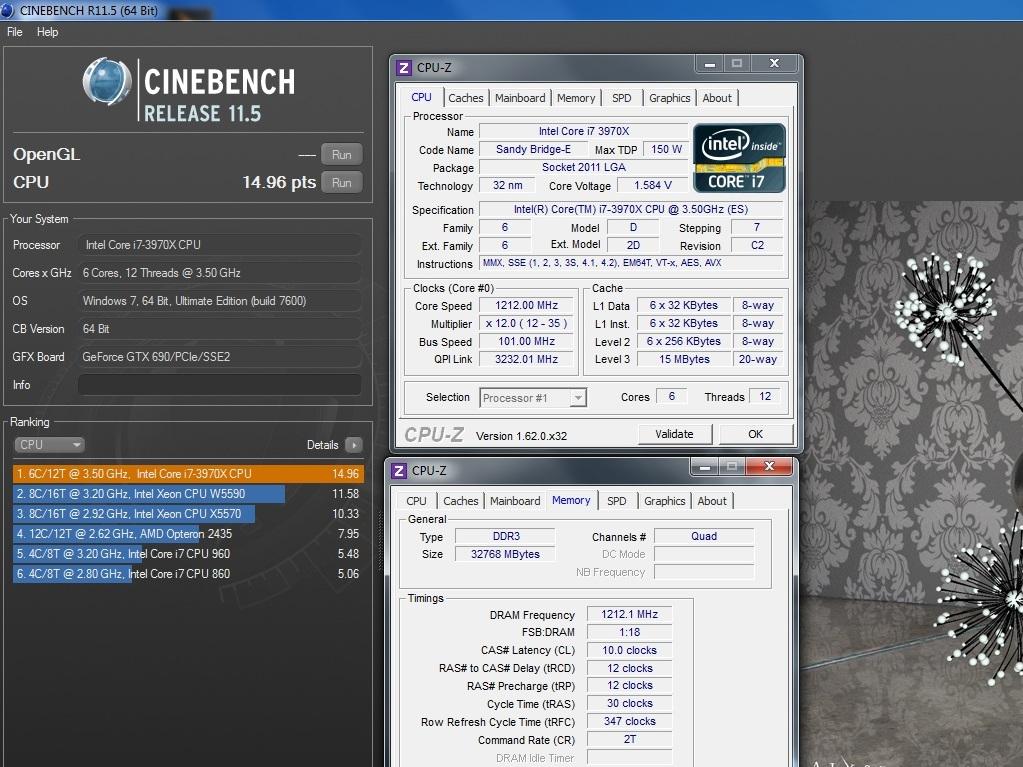Select ranking row Xeon CPU W5590
1023x767 pixels.
point(188,494)
